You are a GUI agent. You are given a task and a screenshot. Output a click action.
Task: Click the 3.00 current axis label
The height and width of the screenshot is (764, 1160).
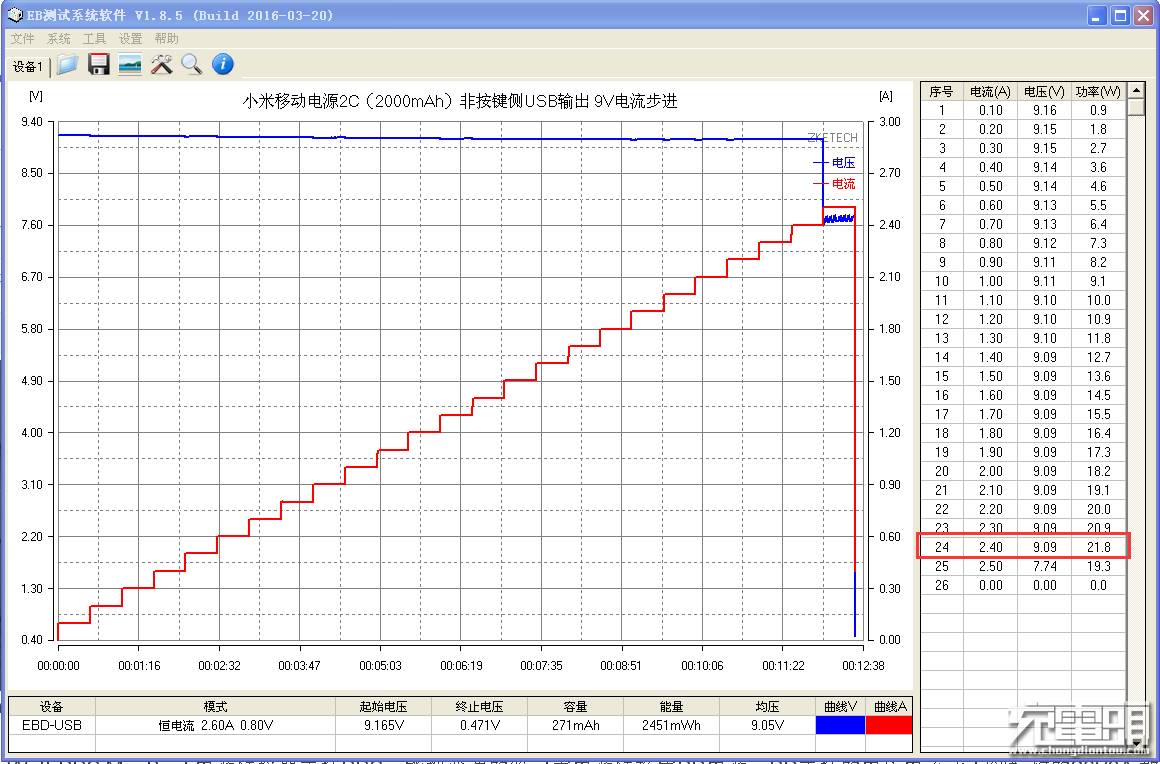pos(890,122)
